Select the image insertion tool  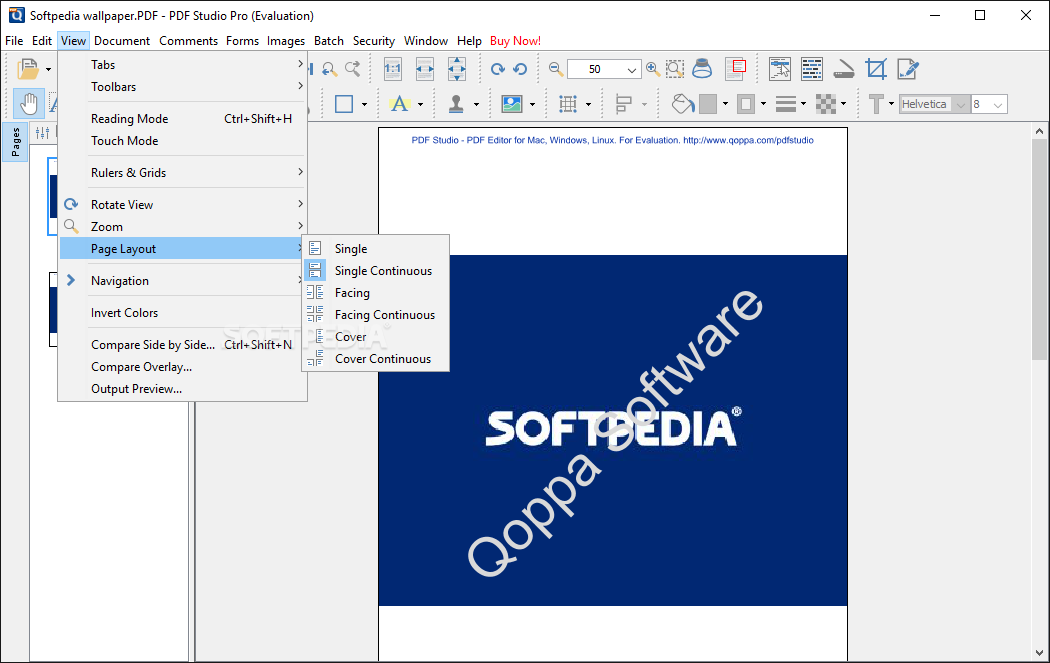click(x=512, y=104)
